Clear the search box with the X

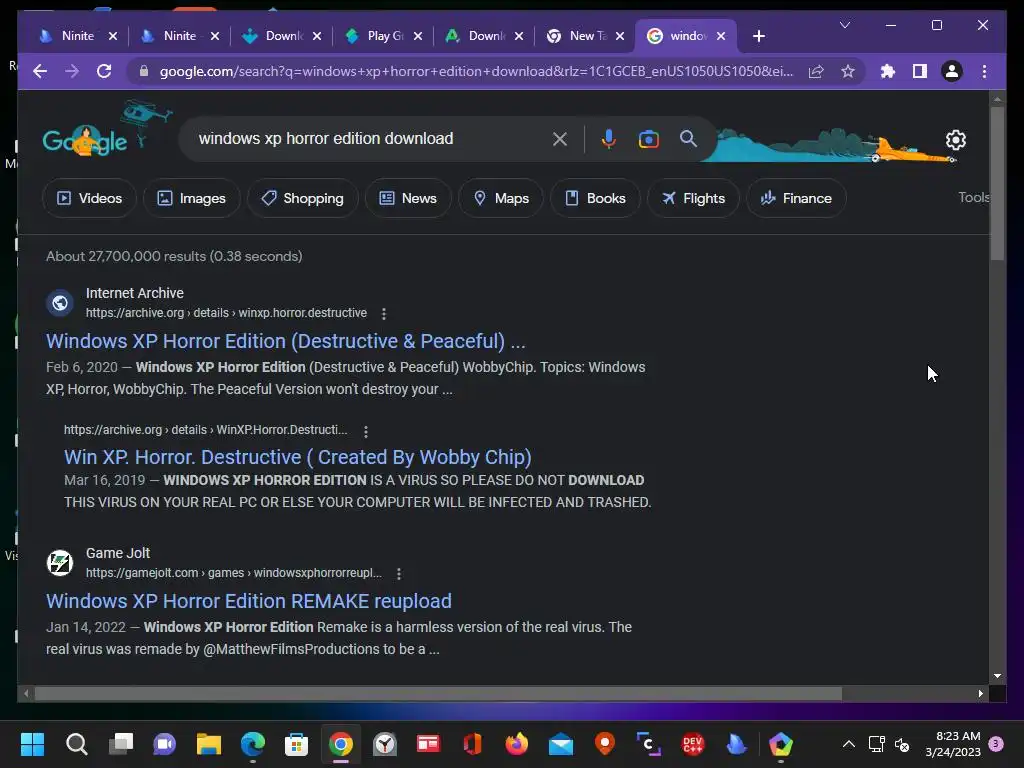pos(560,139)
